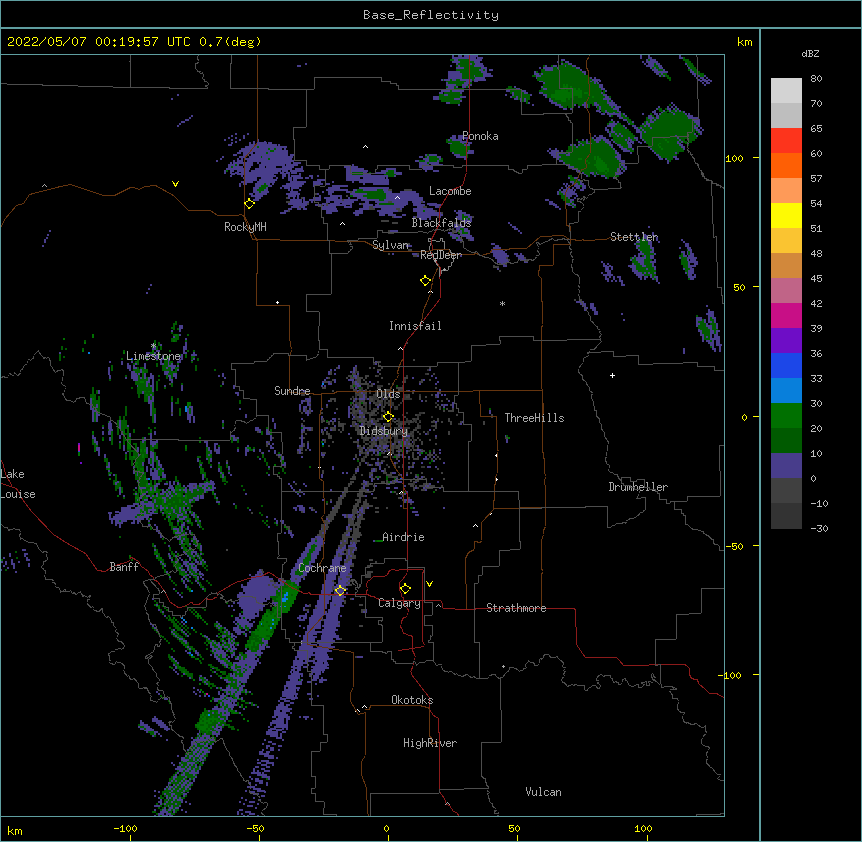Pick the yellow 54-51 dBZ legend swatch
This screenshot has height=842, width=862.
tap(786, 216)
